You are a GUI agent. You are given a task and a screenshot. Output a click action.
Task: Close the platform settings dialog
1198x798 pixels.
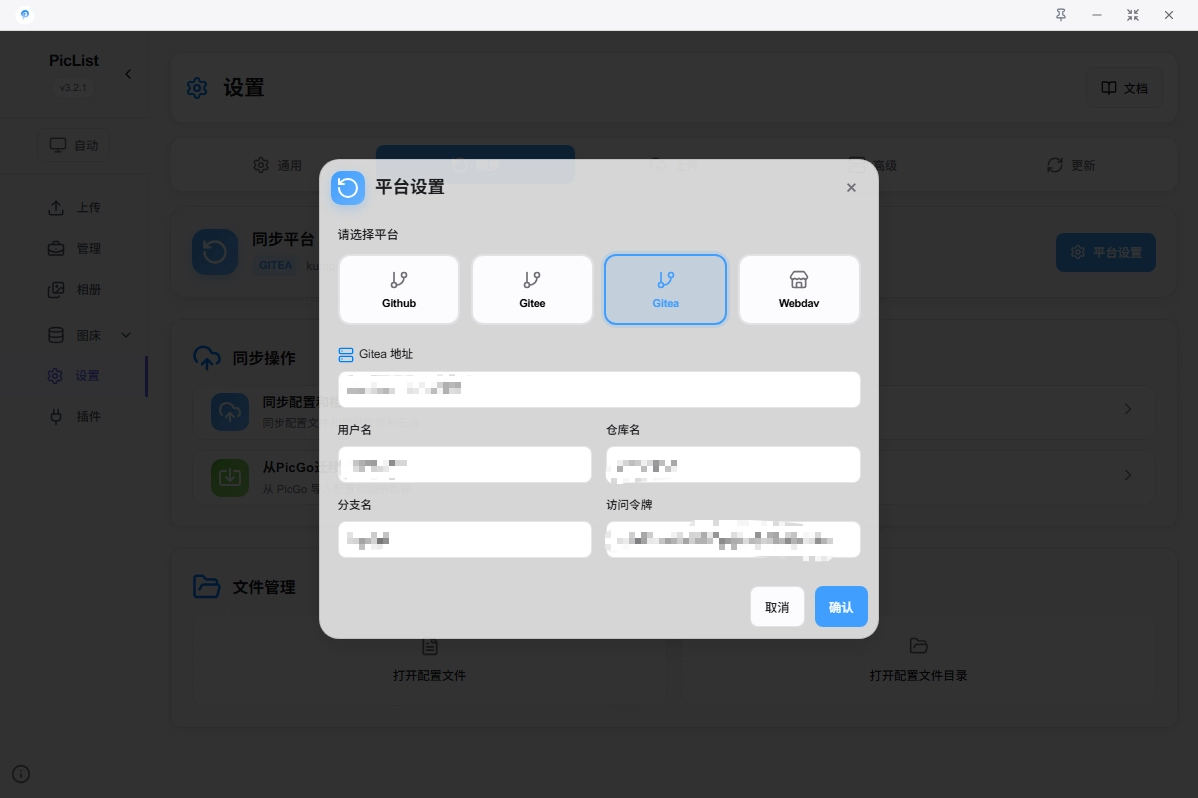[x=851, y=188]
